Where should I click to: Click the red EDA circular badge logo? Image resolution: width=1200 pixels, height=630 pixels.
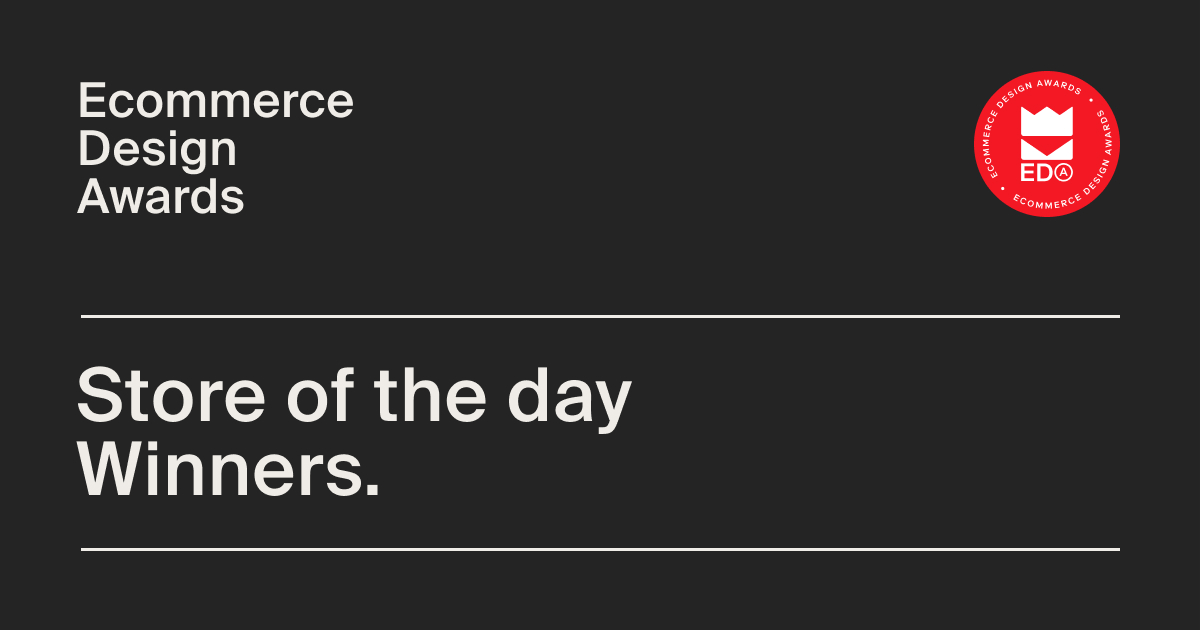click(1047, 145)
